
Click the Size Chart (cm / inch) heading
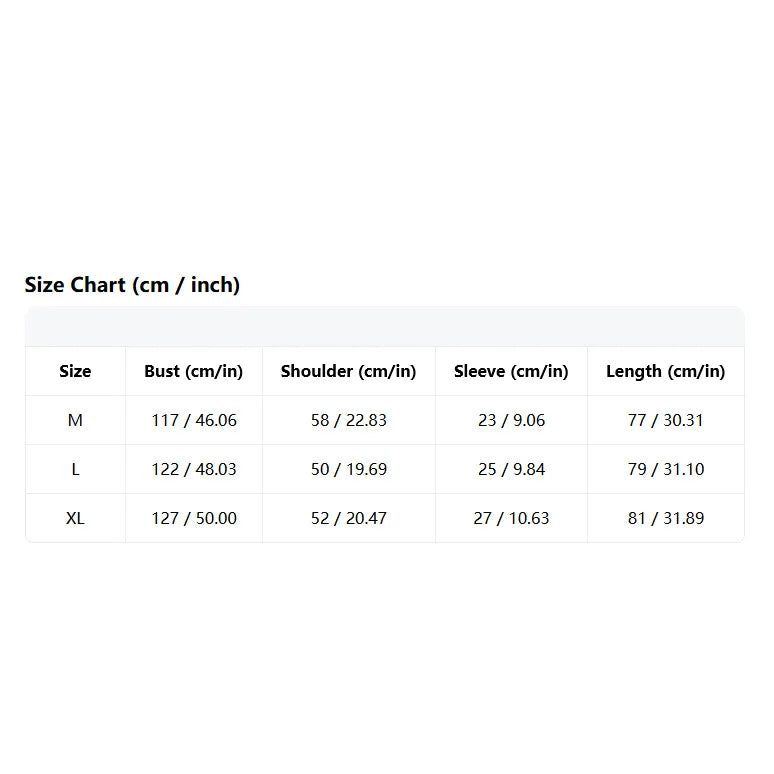(132, 285)
